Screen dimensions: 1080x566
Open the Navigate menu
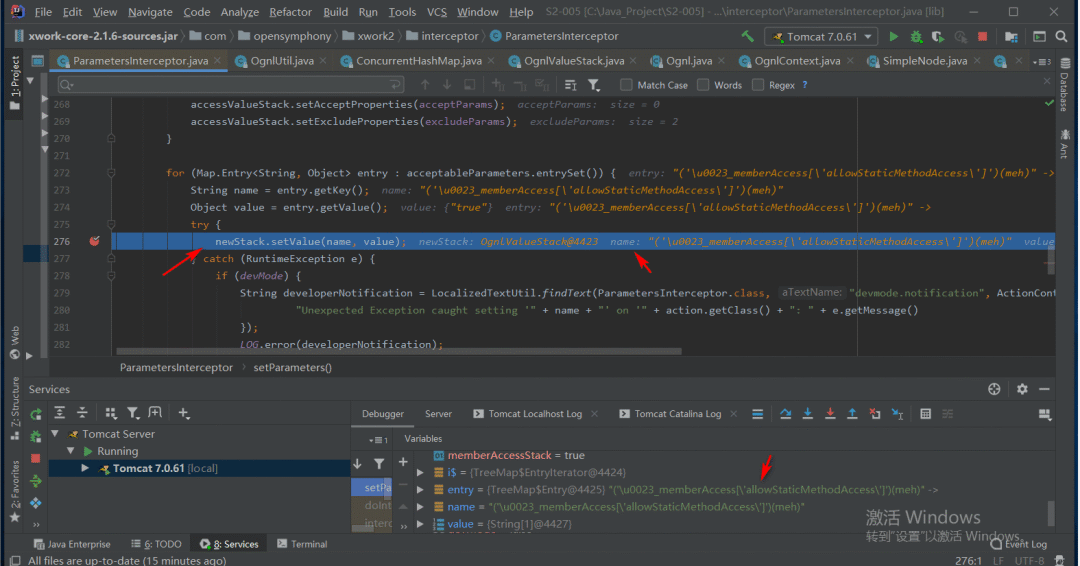(150, 12)
